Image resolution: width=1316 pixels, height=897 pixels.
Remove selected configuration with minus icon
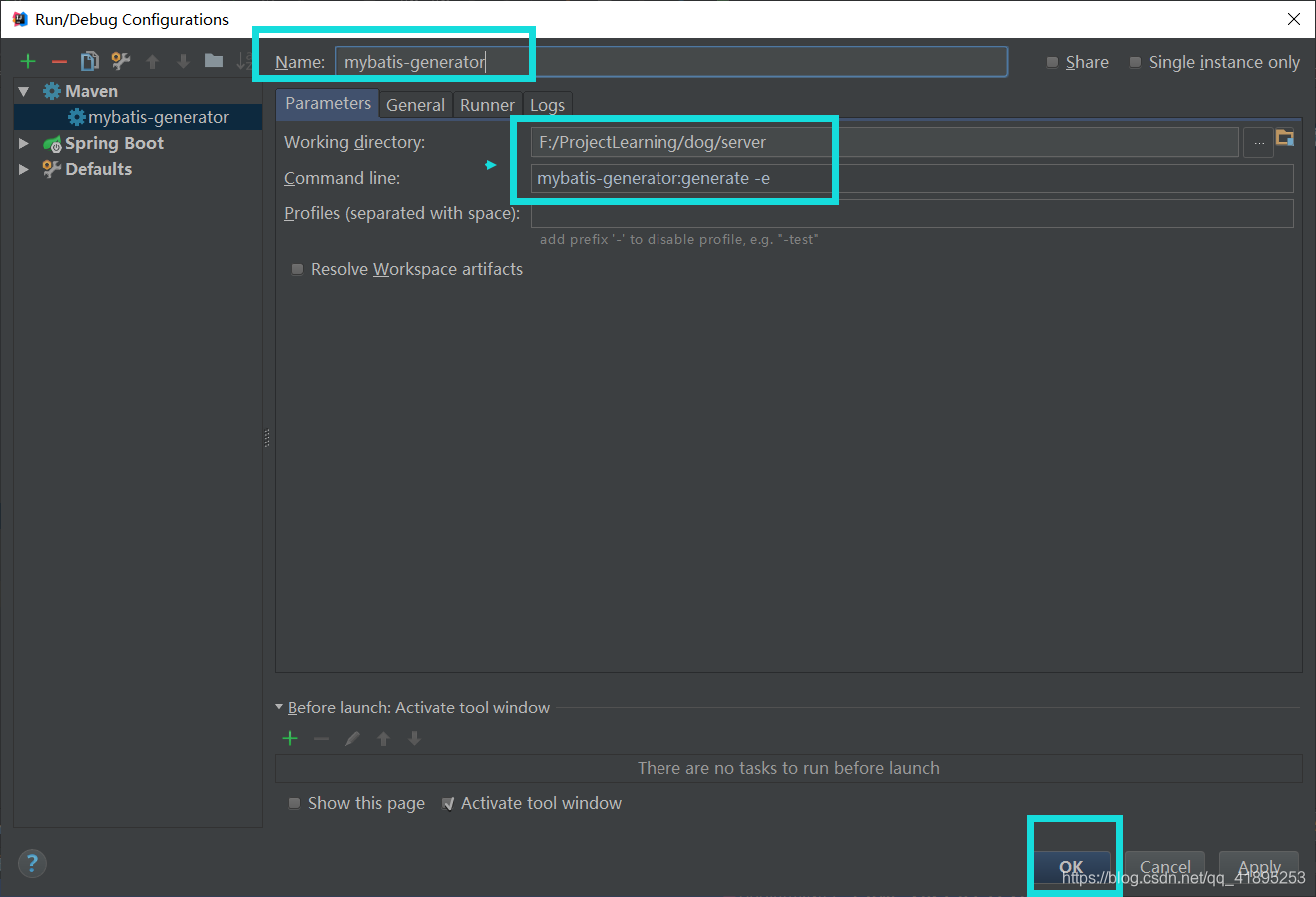(59, 61)
